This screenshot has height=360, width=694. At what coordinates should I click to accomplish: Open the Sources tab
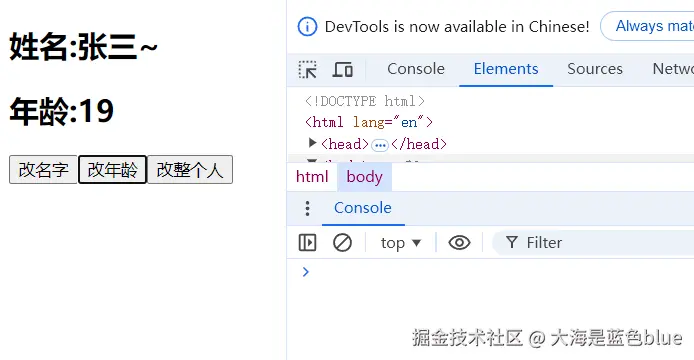595,69
